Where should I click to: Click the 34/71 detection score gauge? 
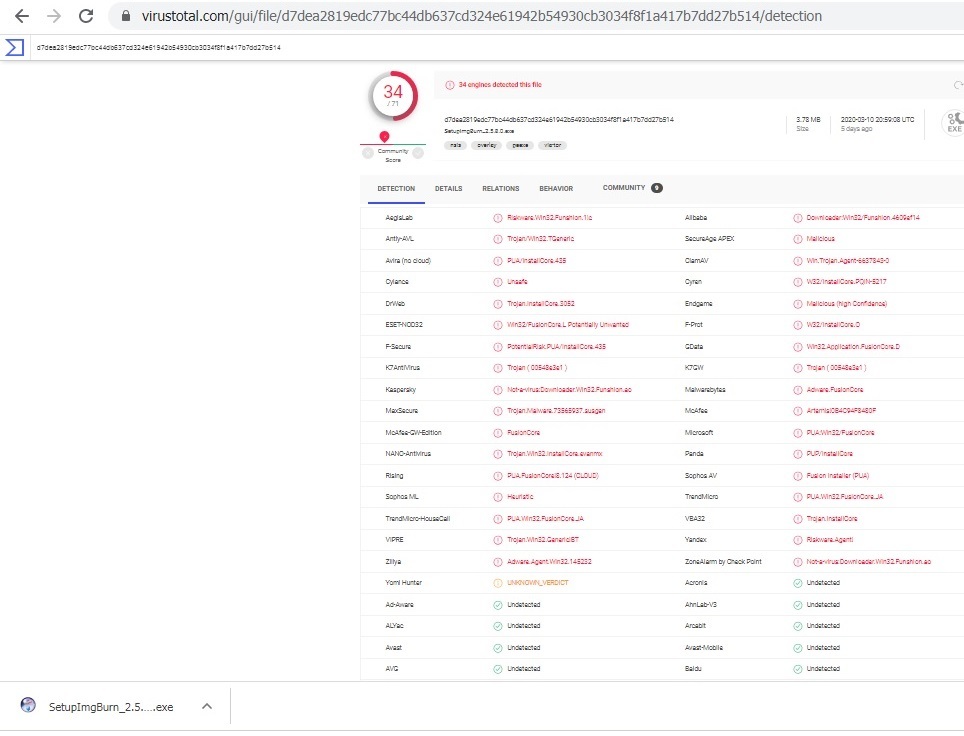tap(393, 95)
